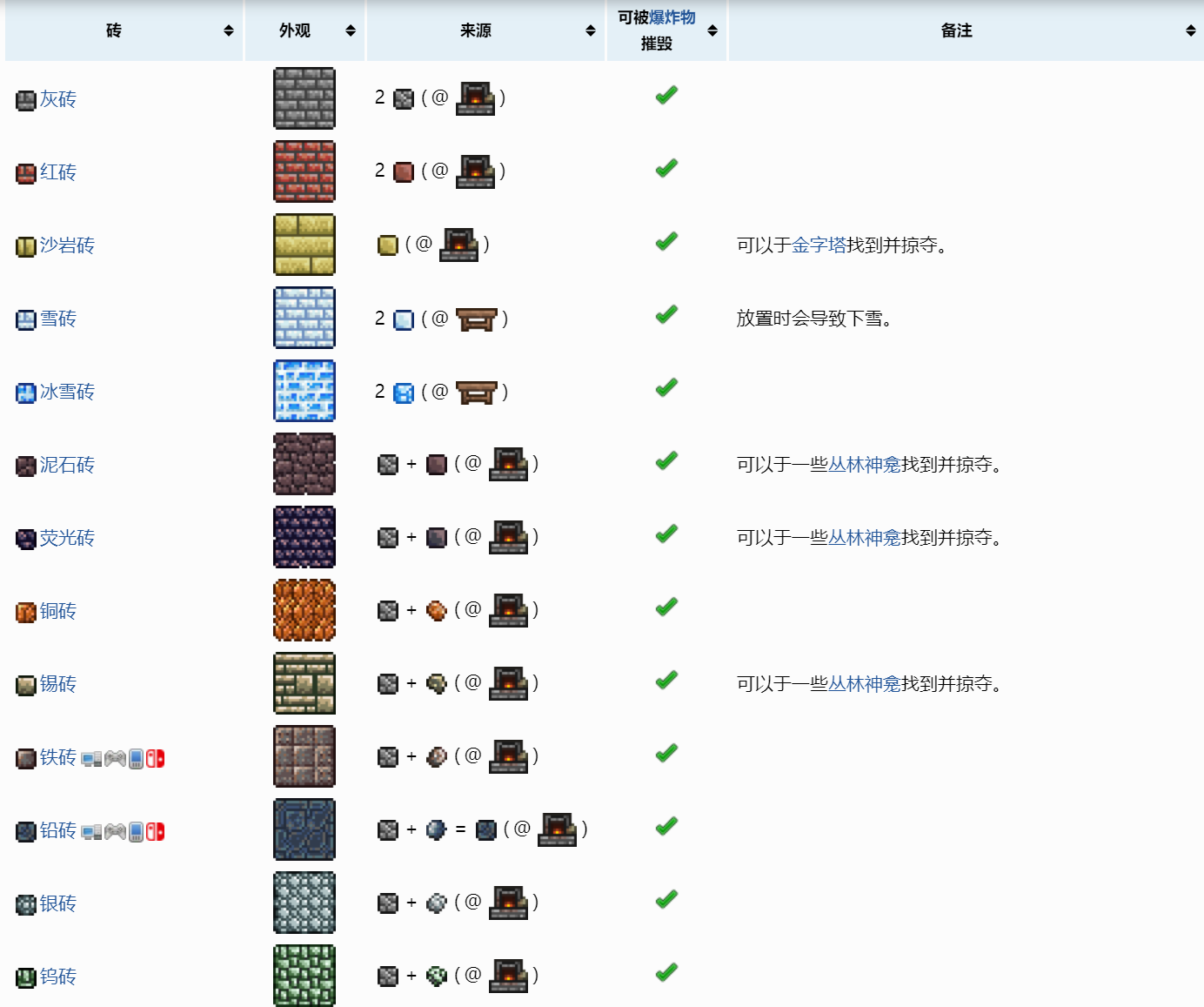Click the Nintendo Switch icon beside 铁砖

point(155,759)
